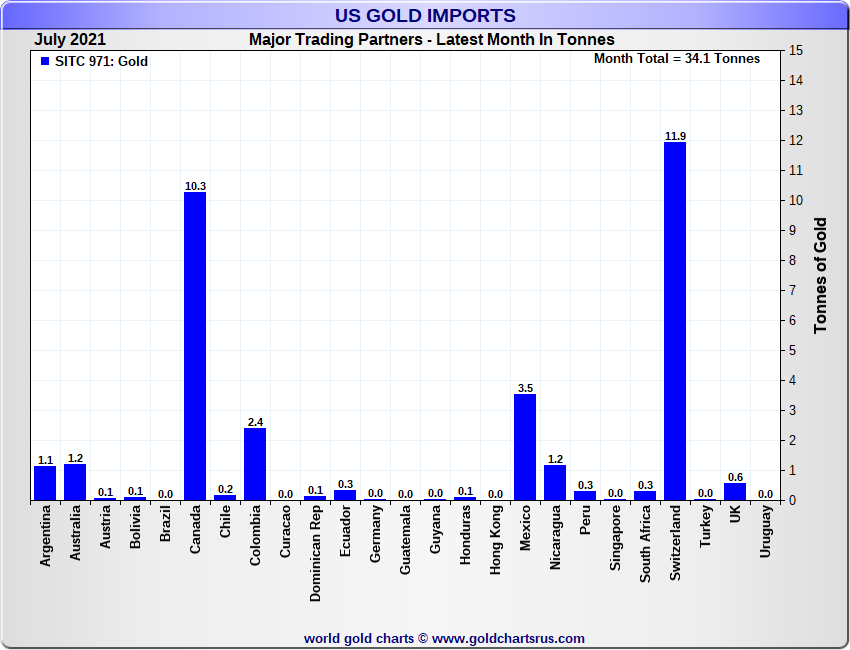850x650 pixels.
Task: Click the www.goldchartsrus.com footer link
Action: (508, 638)
